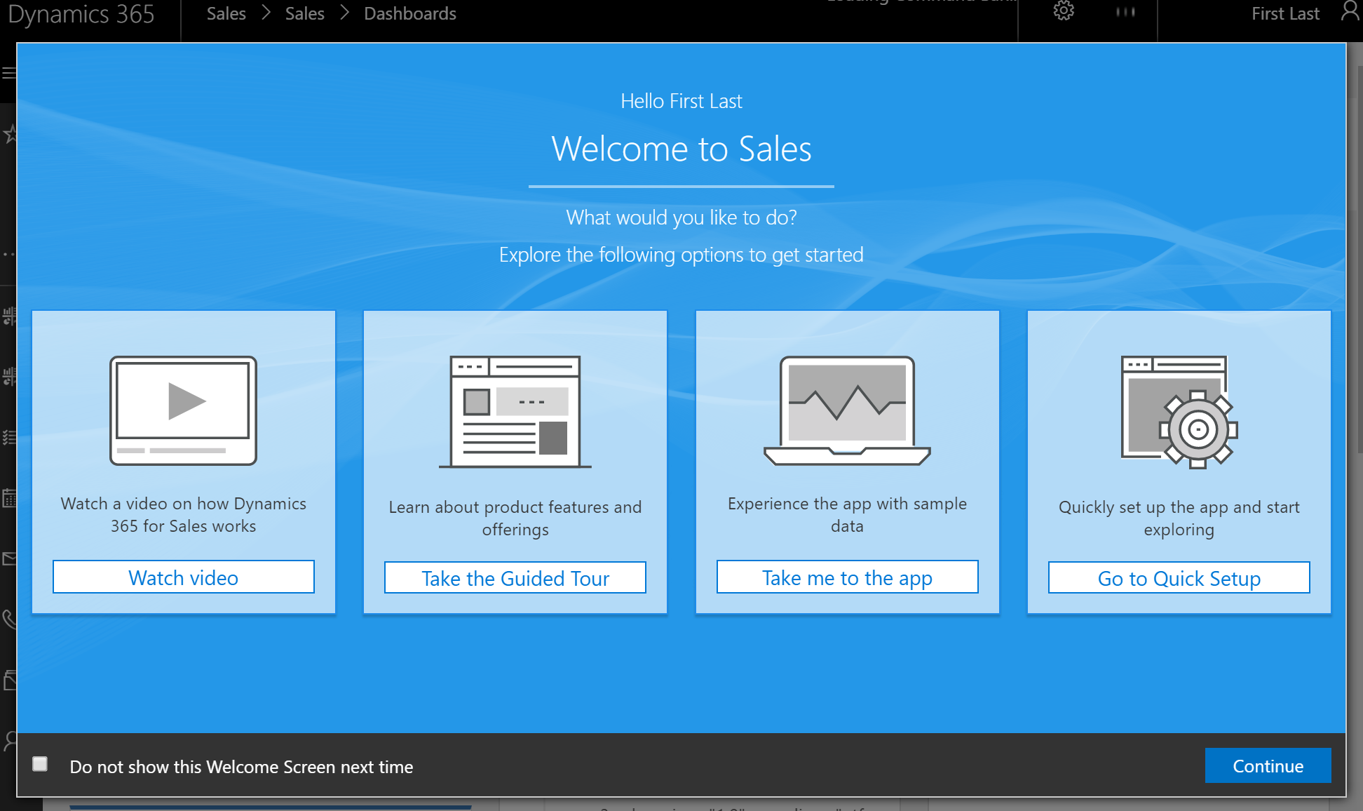Select Dashboards in the breadcrumb navigation
Image resolution: width=1363 pixels, height=811 pixels.
click(x=410, y=13)
